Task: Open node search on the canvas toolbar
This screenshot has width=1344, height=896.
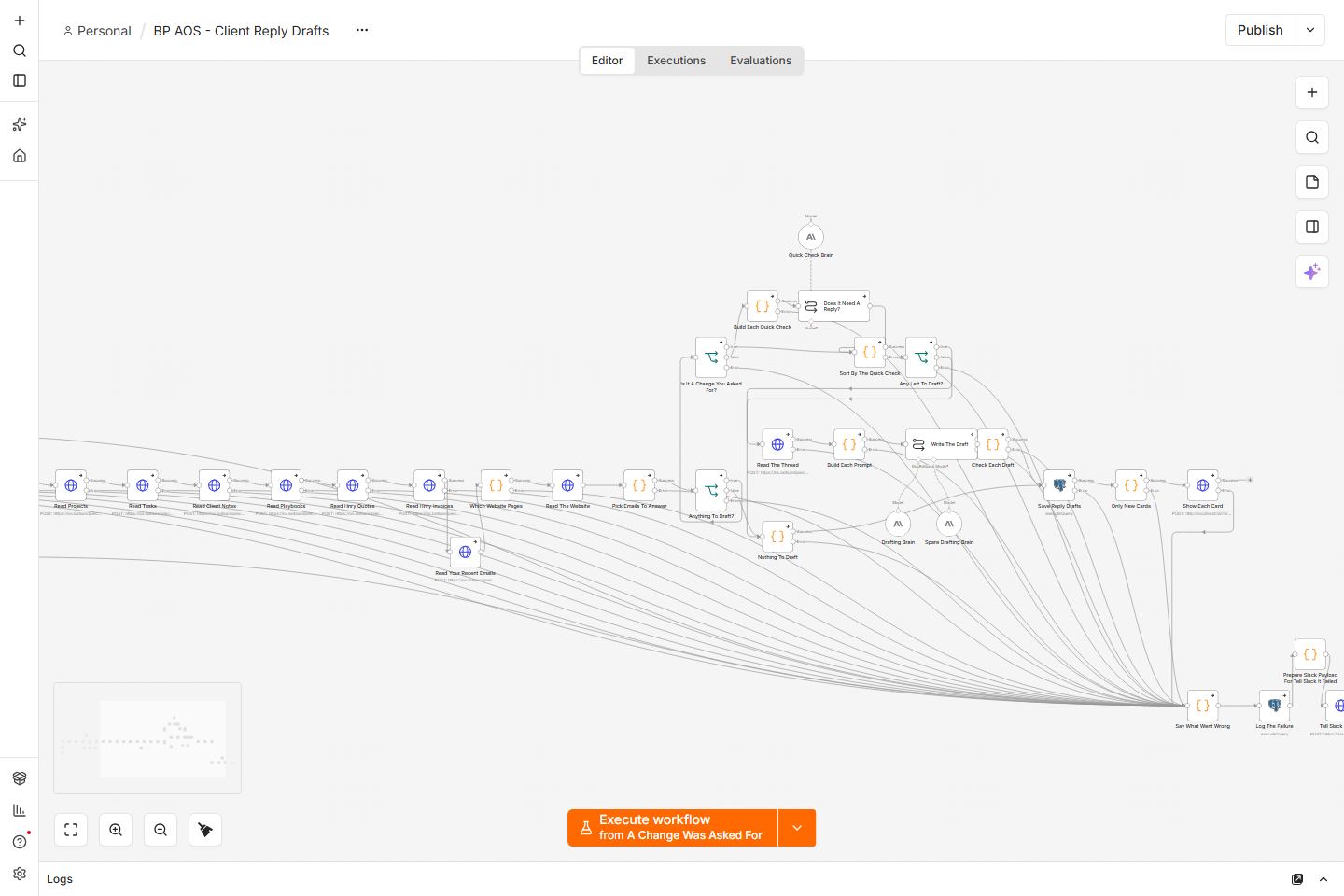Action: click(1312, 137)
